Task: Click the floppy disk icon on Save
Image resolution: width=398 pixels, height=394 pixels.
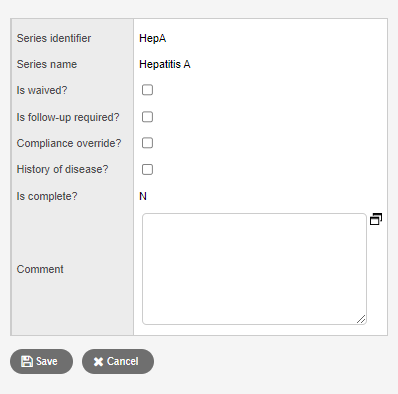Action: pos(27,361)
